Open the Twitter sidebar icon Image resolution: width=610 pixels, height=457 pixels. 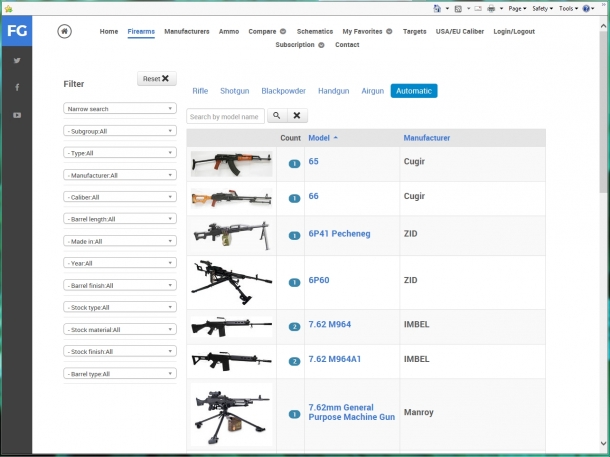pos(17,60)
